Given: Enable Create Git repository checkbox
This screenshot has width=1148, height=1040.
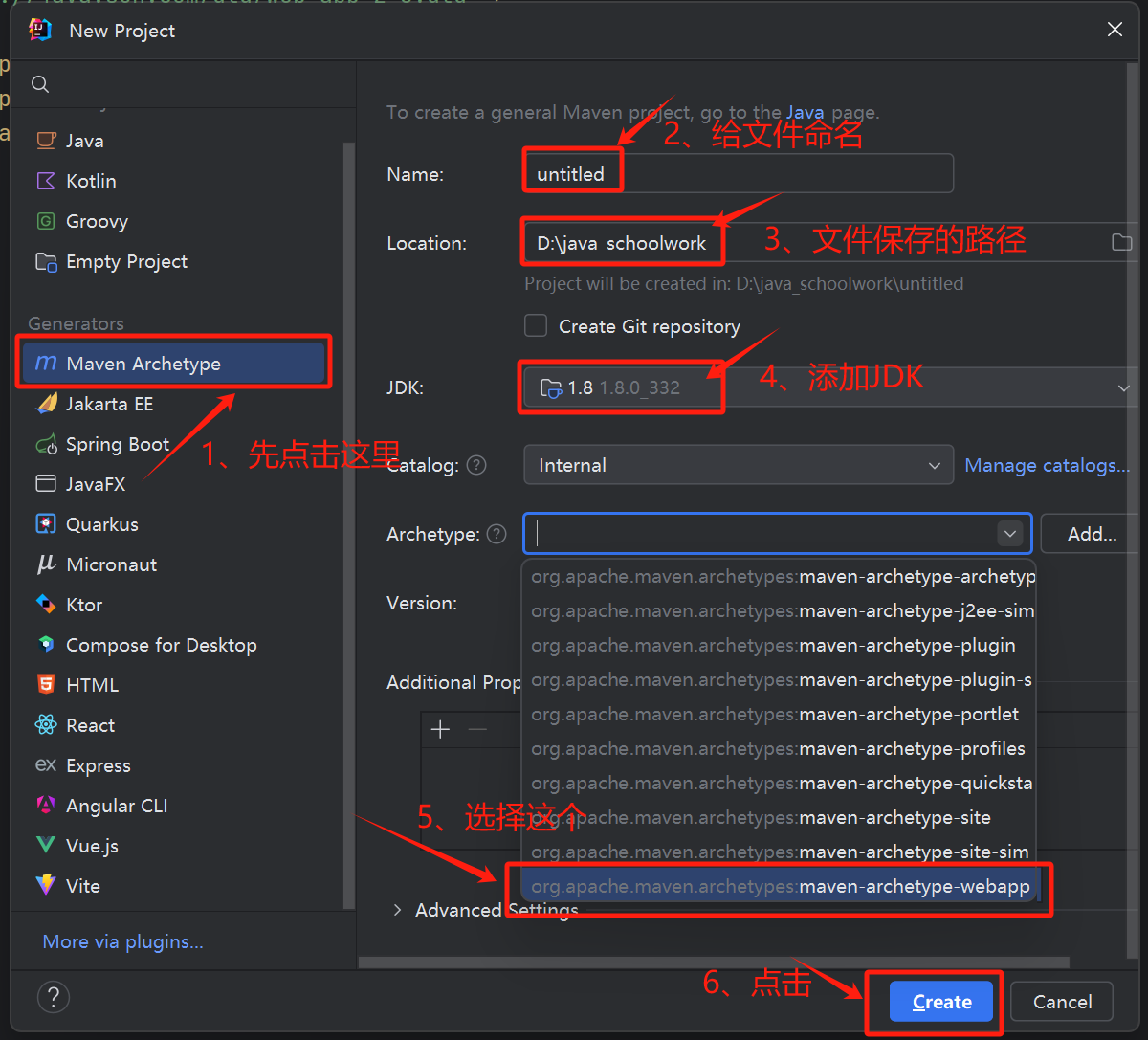Looking at the screenshot, I should [536, 325].
